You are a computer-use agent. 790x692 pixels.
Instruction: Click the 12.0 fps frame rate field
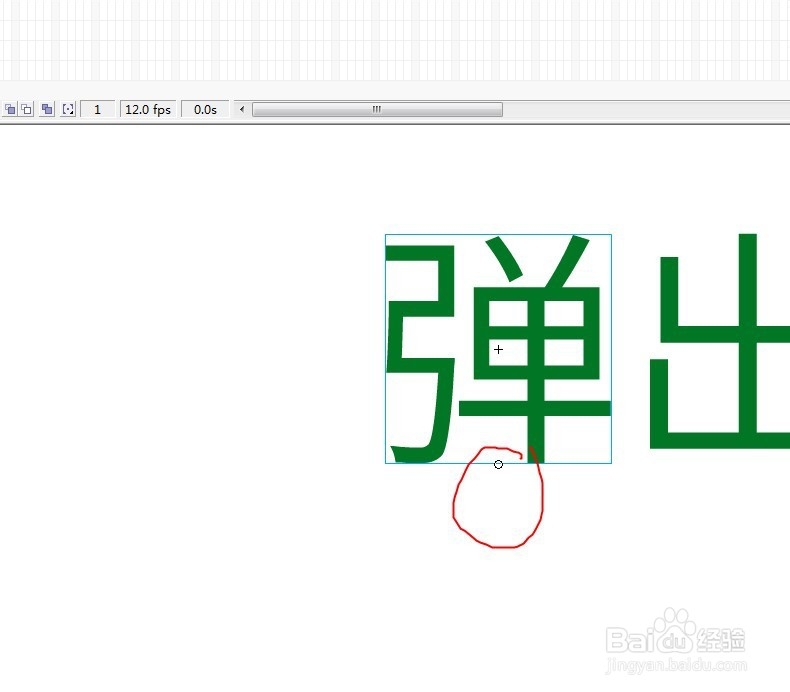[148, 109]
